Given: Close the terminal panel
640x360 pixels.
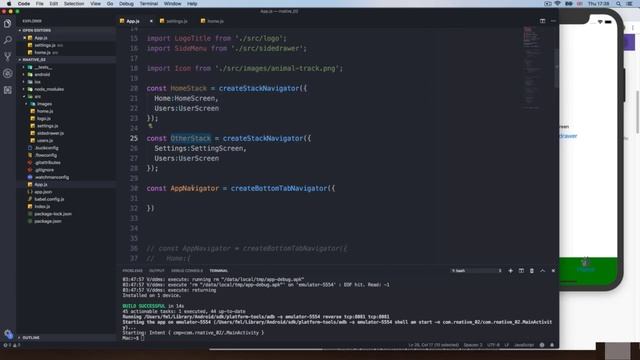Looking at the screenshot, I should (553, 271).
